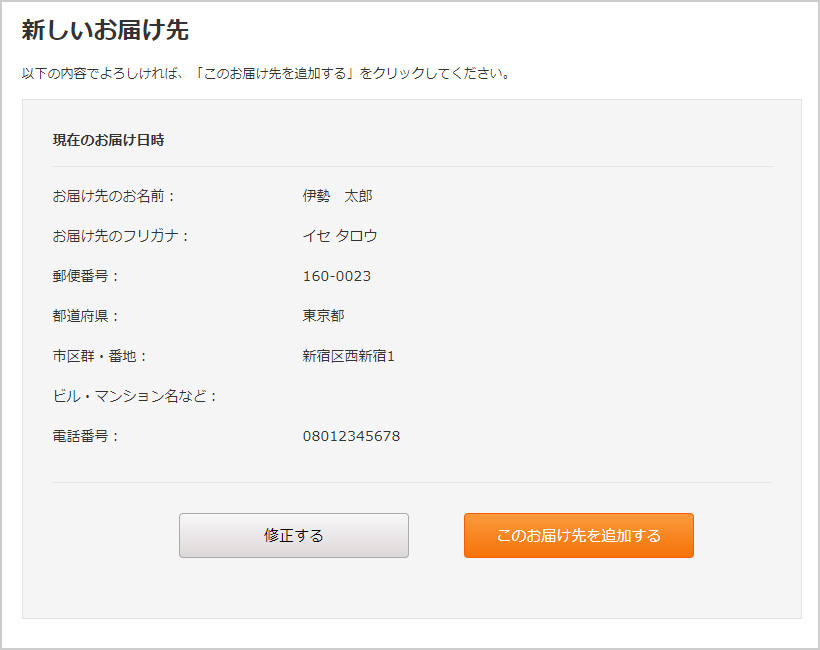Click the recipient name 伊勢 太郎
The height and width of the screenshot is (650, 820).
(x=337, y=196)
